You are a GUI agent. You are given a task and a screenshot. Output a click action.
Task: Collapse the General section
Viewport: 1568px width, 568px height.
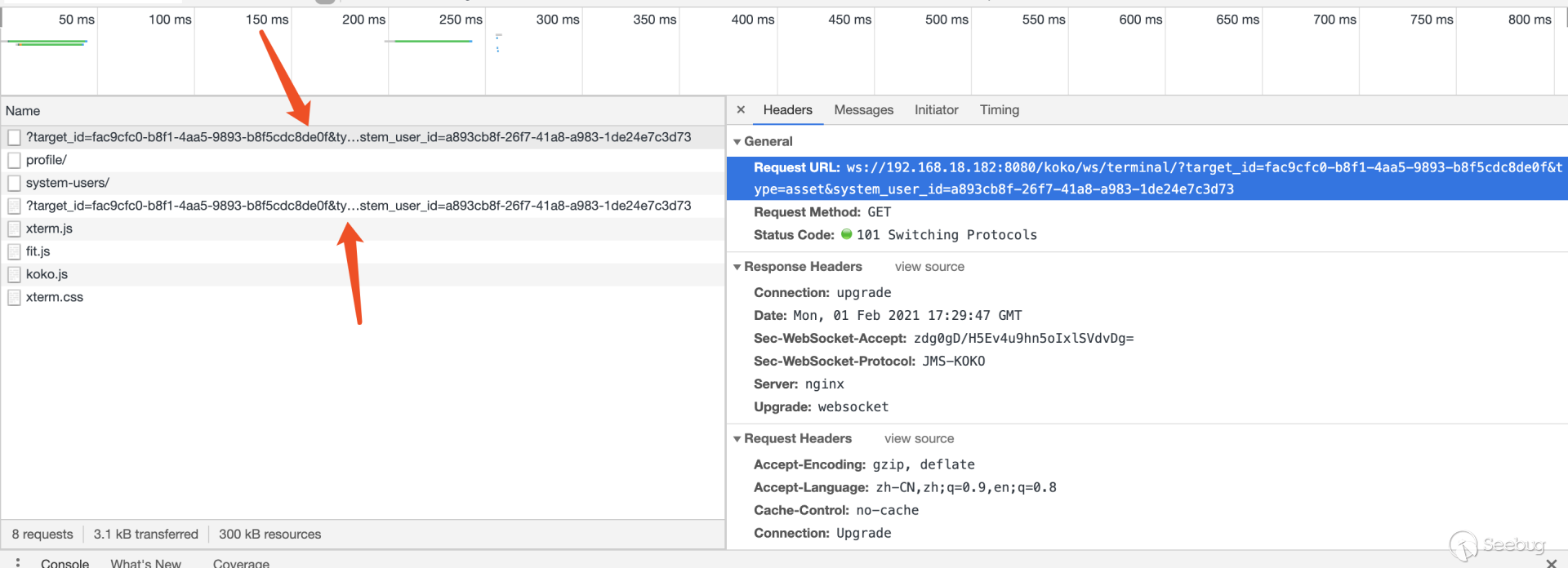pos(737,142)
